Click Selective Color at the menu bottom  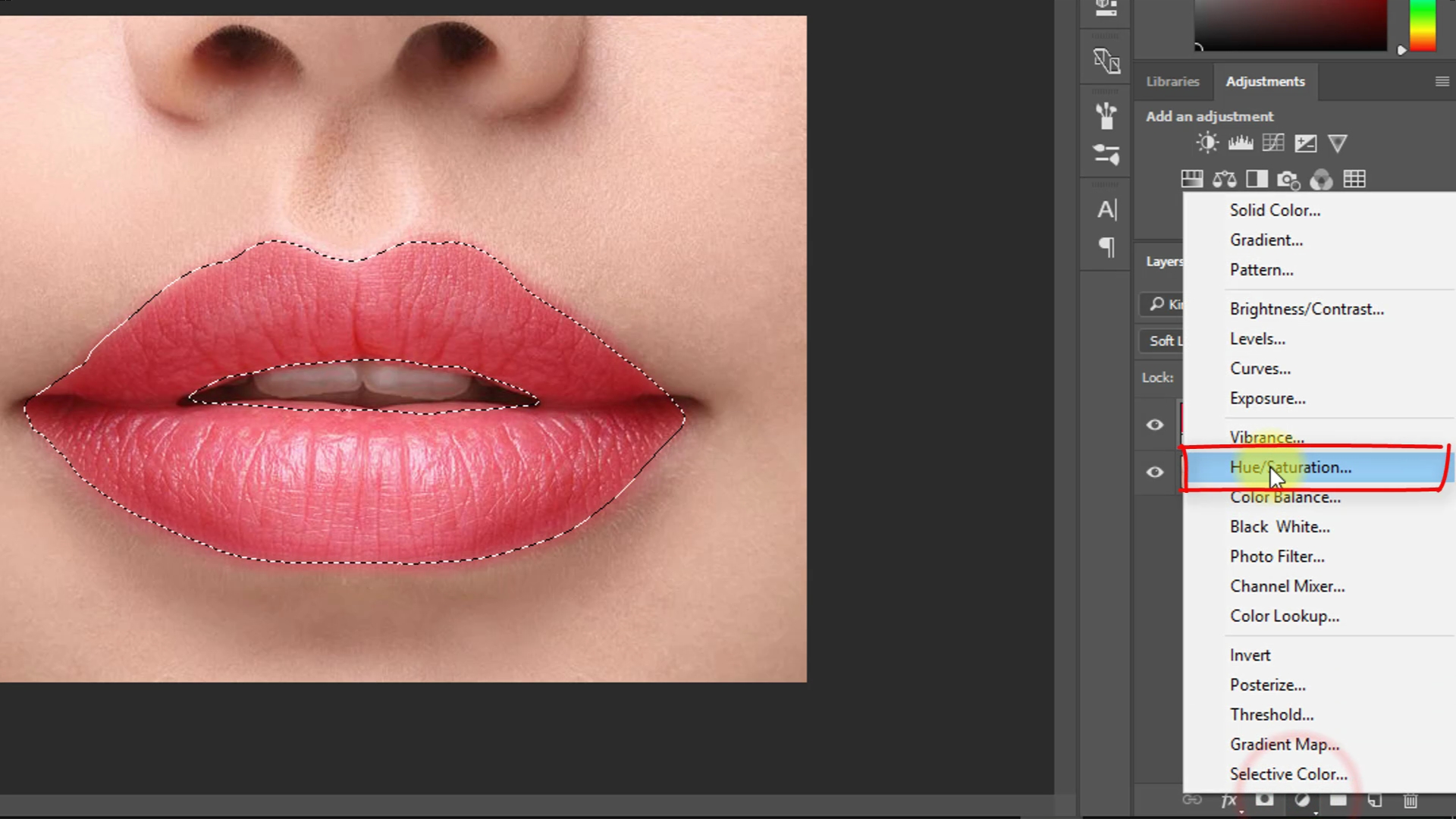click(1288, 773)
